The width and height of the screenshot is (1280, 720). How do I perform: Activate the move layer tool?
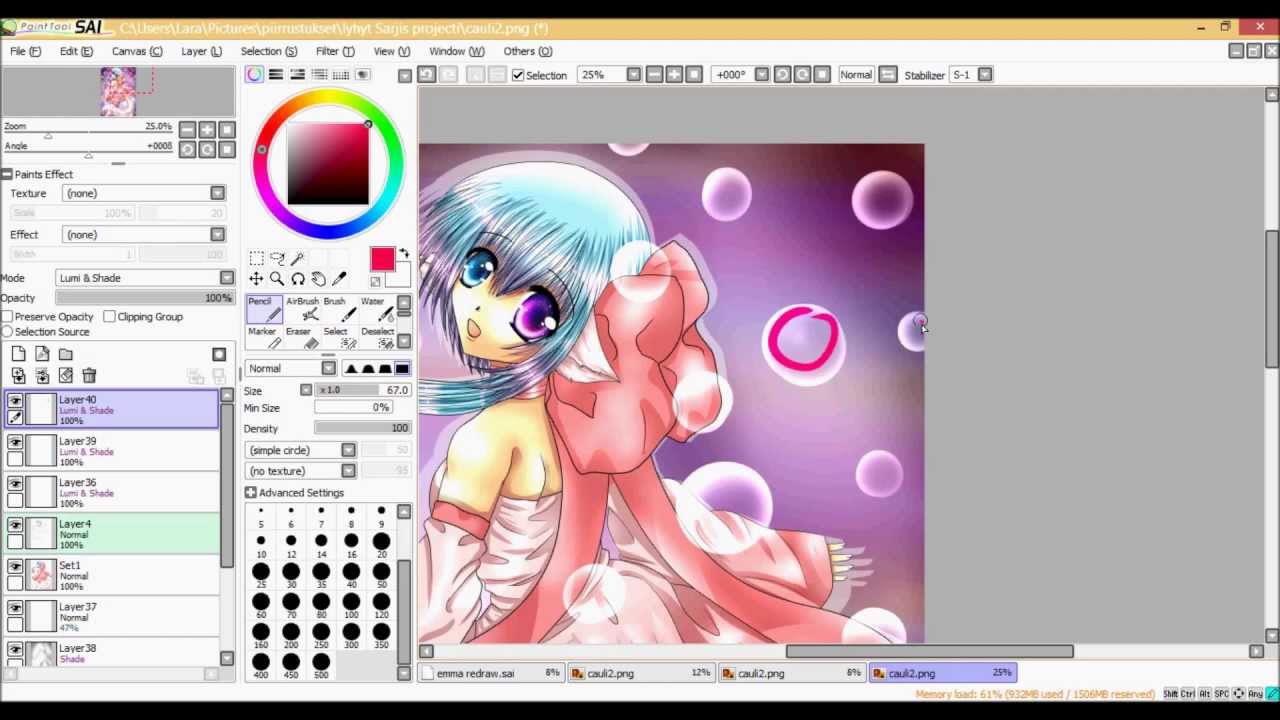(257, 279)
